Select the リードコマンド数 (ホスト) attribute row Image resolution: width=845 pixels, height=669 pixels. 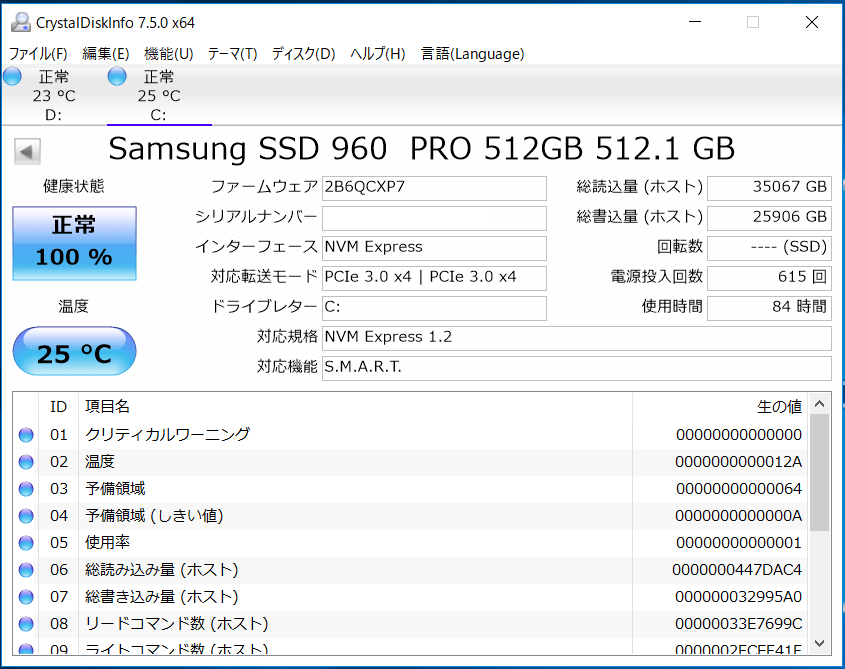[x=410, y=624]
